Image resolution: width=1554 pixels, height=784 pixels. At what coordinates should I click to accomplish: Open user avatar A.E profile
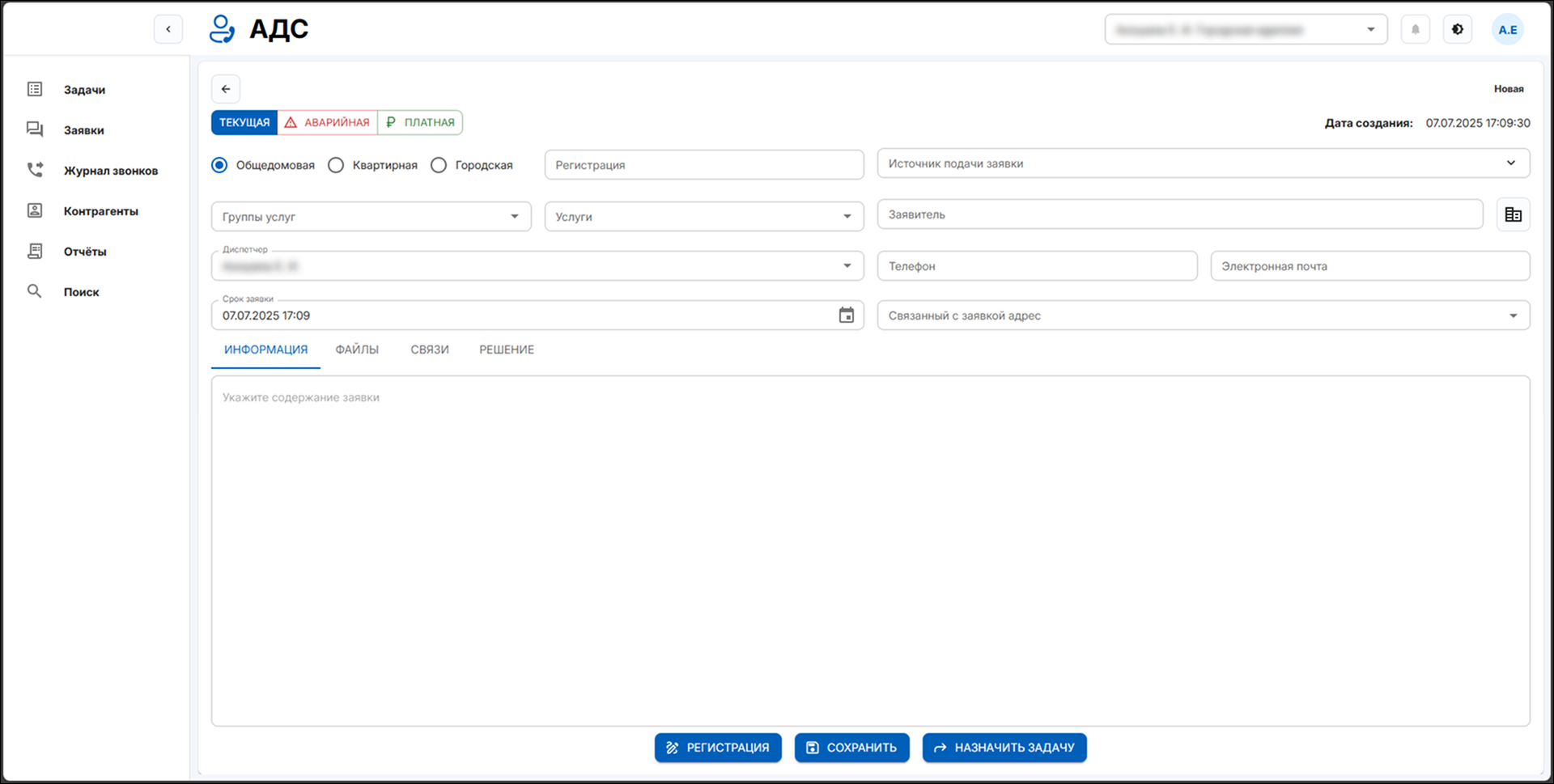tap(1507, 30)
